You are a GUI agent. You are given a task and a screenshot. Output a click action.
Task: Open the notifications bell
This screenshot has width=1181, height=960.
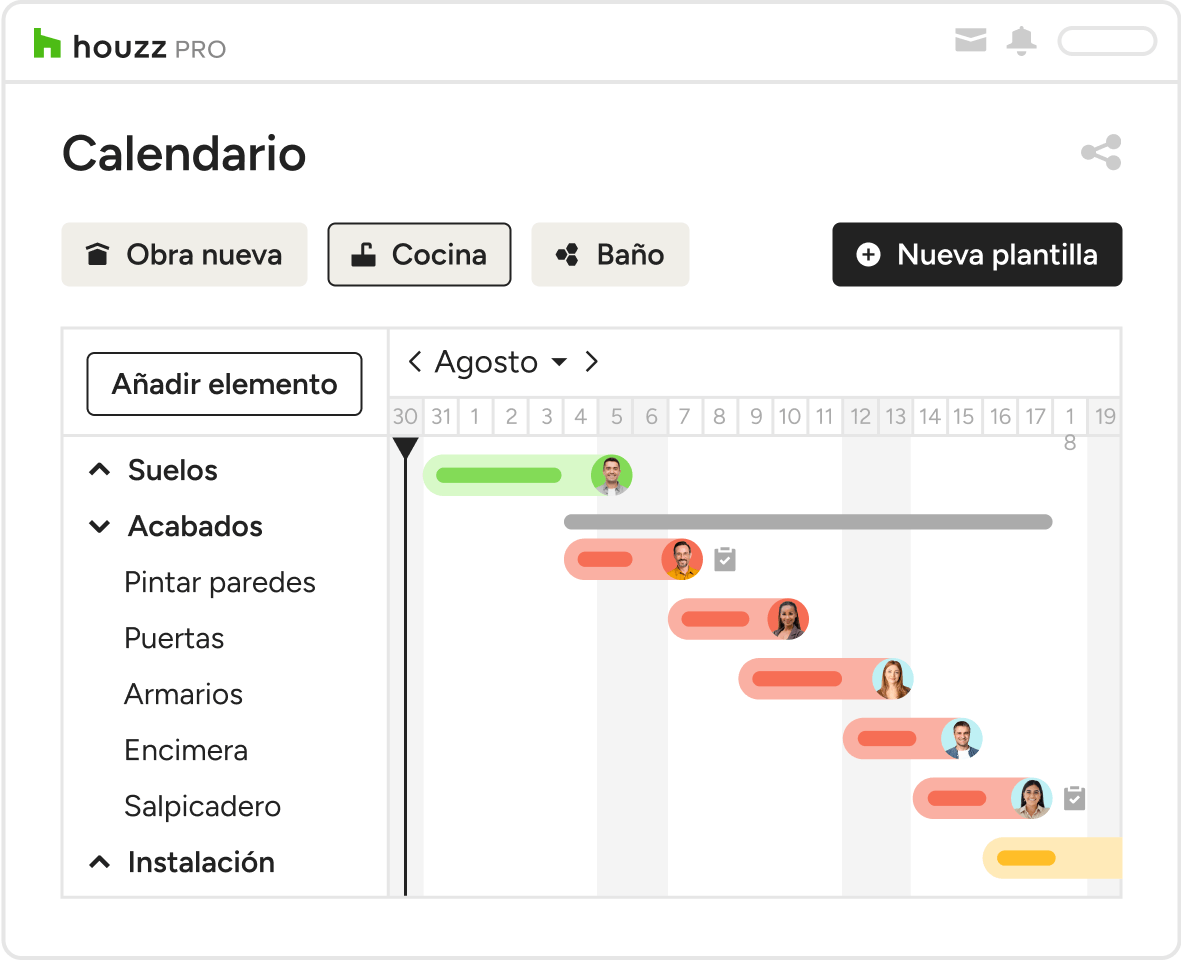click(1021, 41)
